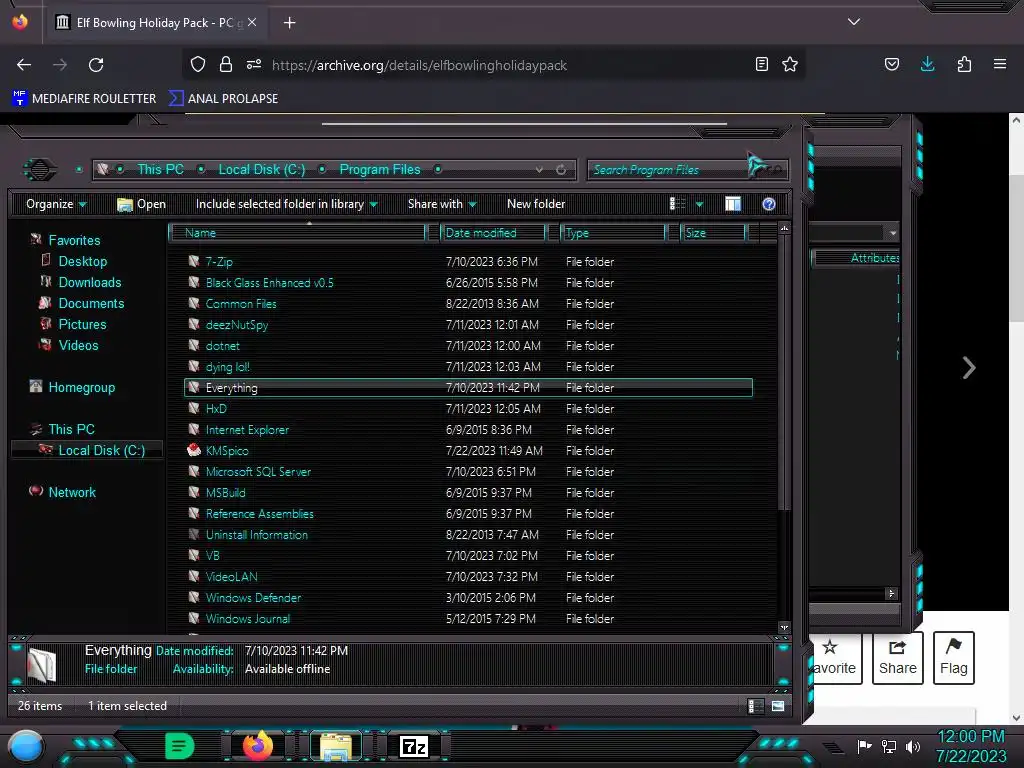Open the extensions puzzle icon
Viewport: 1024px width, 768px height.
[x=964, y=64]
